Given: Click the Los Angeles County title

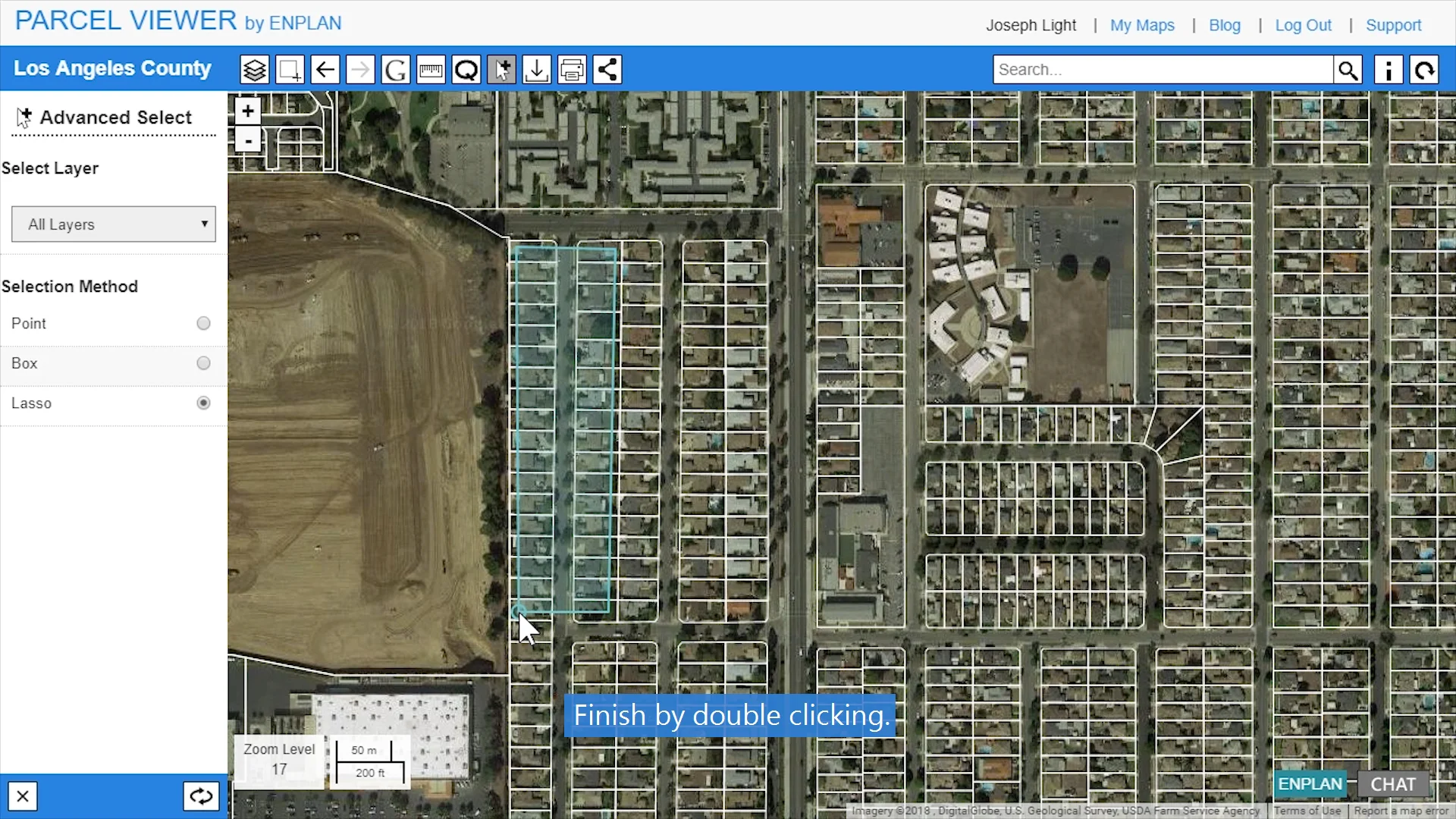Looking at the screenshot, I should pos(112,68).
